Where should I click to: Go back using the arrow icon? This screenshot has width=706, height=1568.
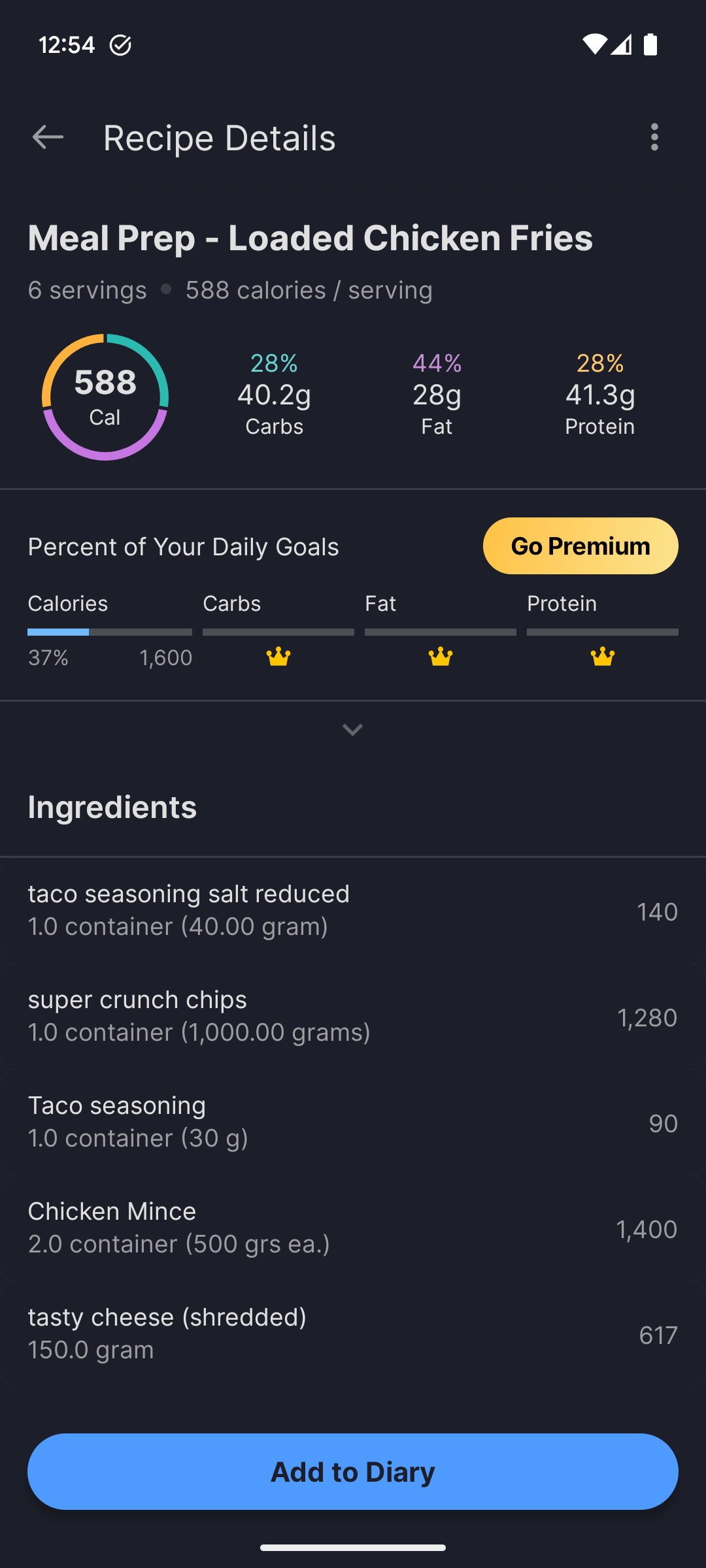point(48,137)
